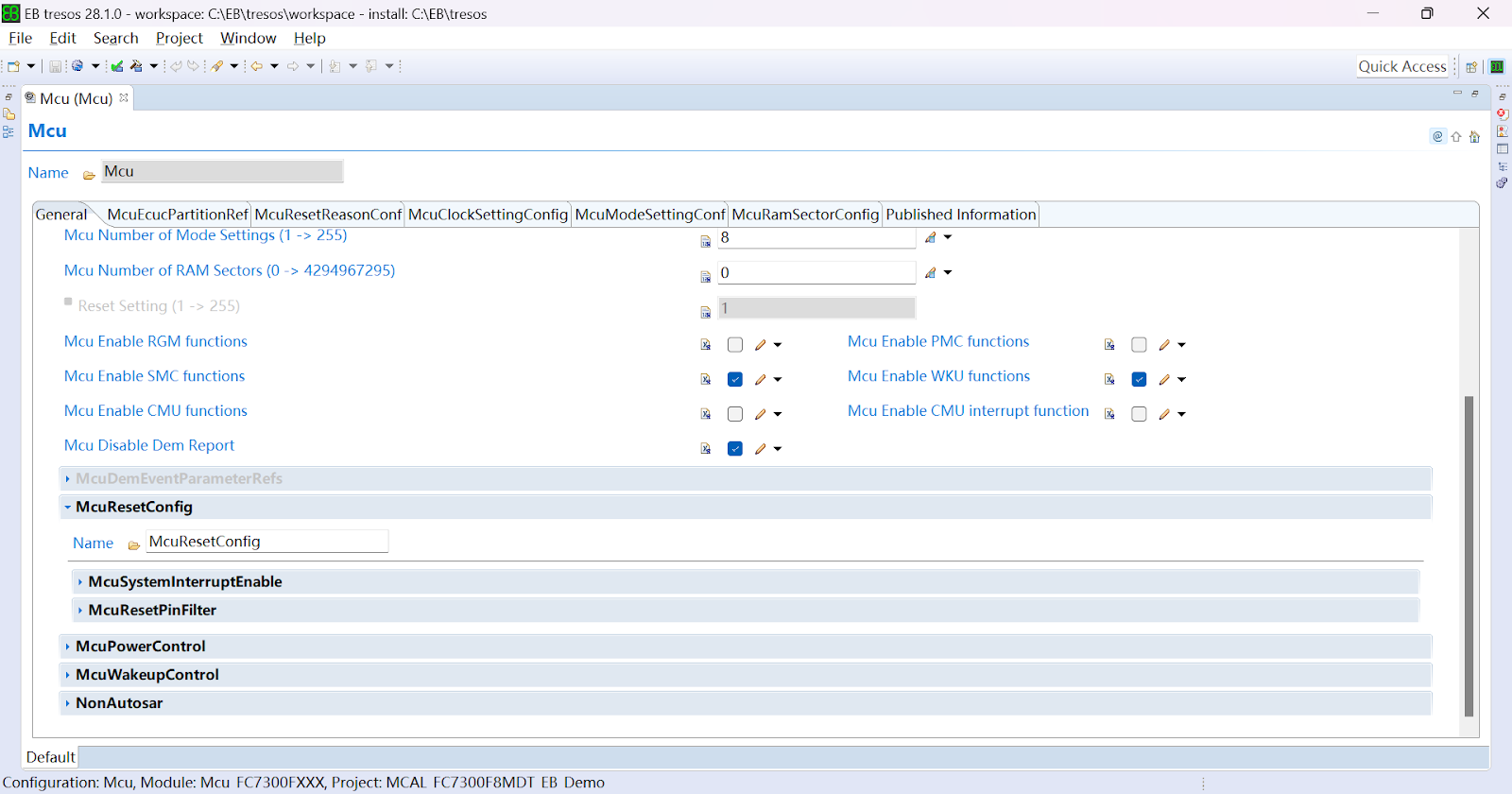Viewport: 1512px width, 794px height.
Task: Switch to Published Information tab
Action: click(961, 215)
